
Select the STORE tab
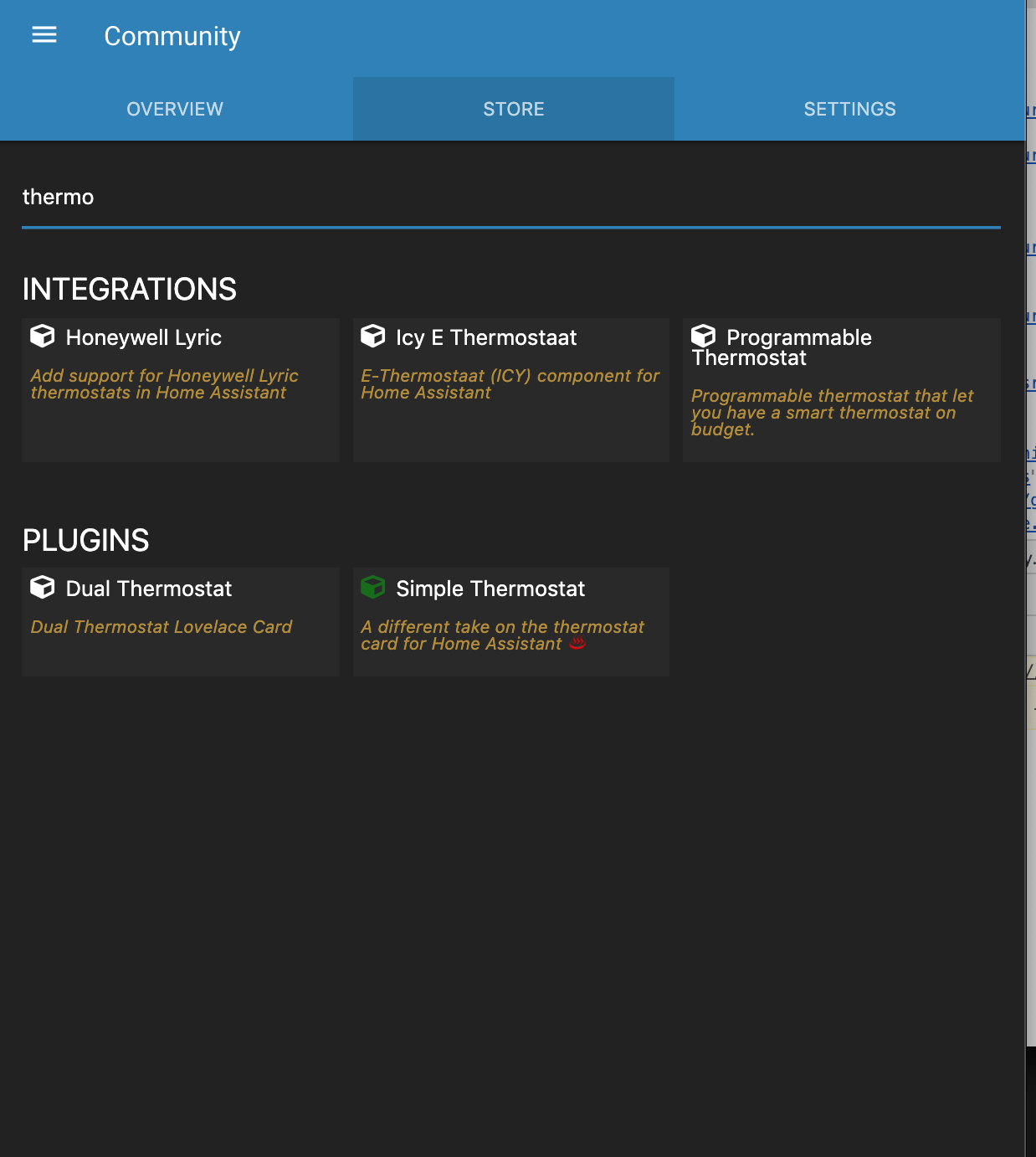512,109
